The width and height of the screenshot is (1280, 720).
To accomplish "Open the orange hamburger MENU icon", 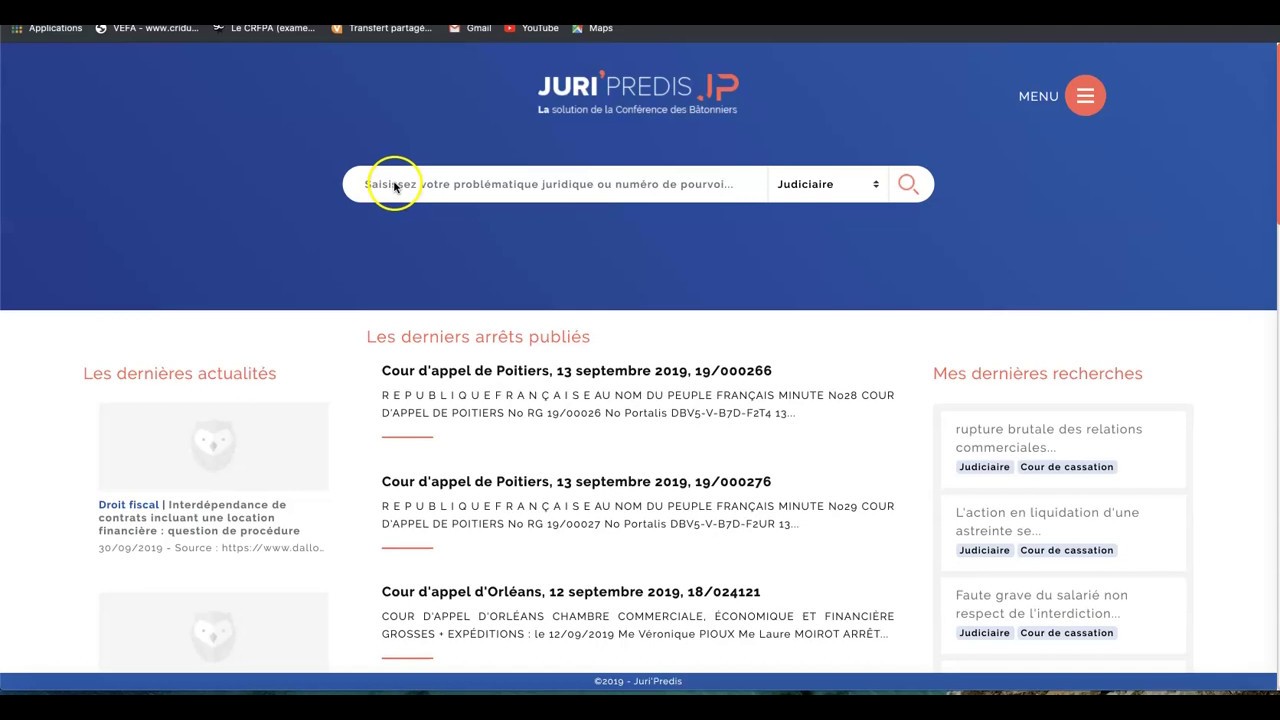I will click(1085, 96).
